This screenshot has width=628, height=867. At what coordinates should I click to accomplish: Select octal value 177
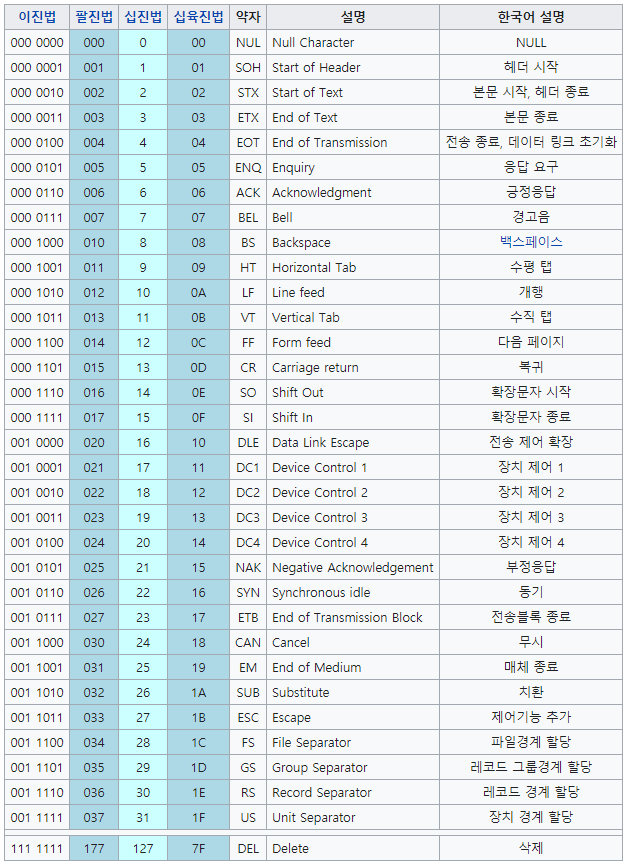tap(94, 849)
